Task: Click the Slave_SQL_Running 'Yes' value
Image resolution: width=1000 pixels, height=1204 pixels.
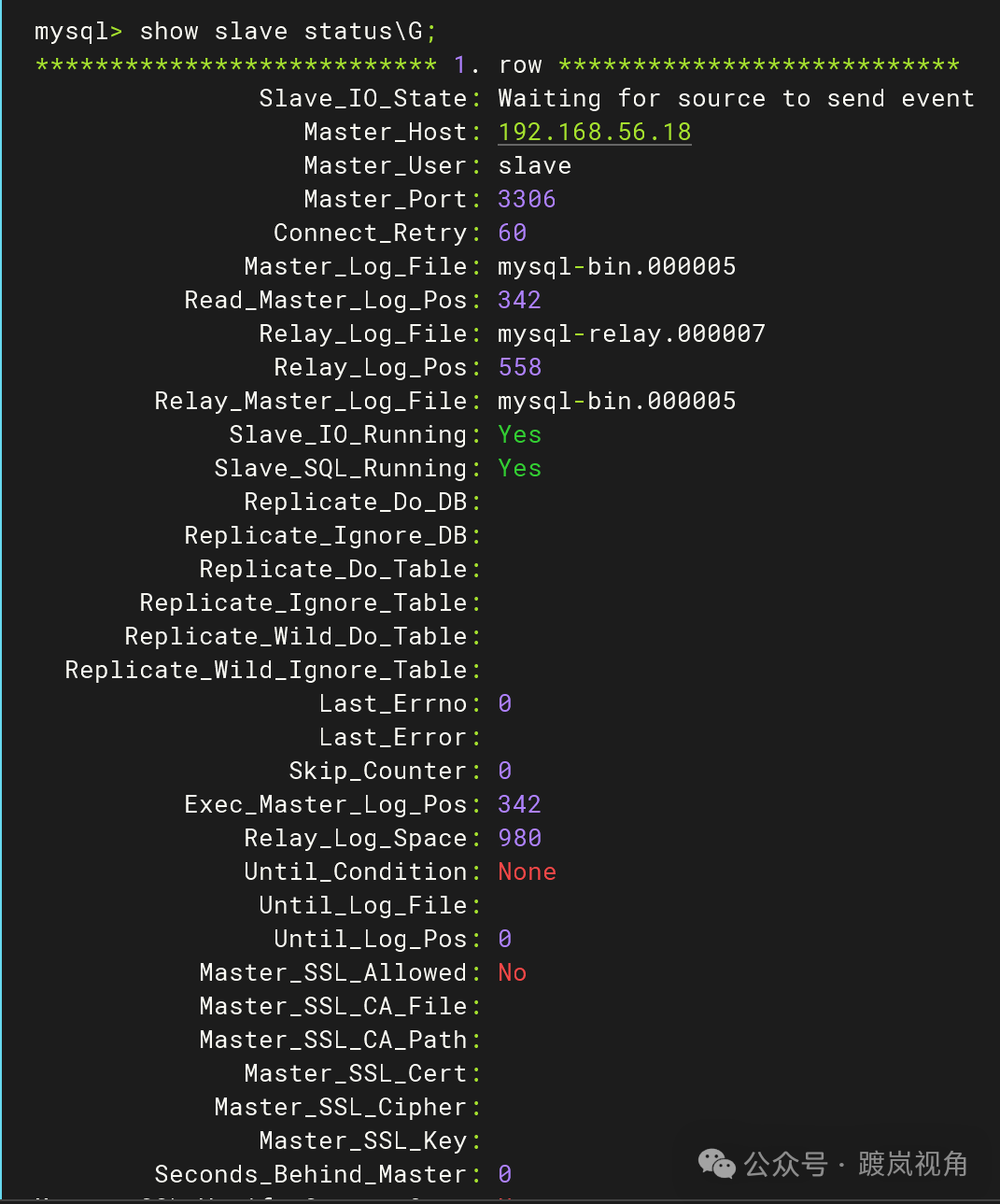Action: pos(519,468)
